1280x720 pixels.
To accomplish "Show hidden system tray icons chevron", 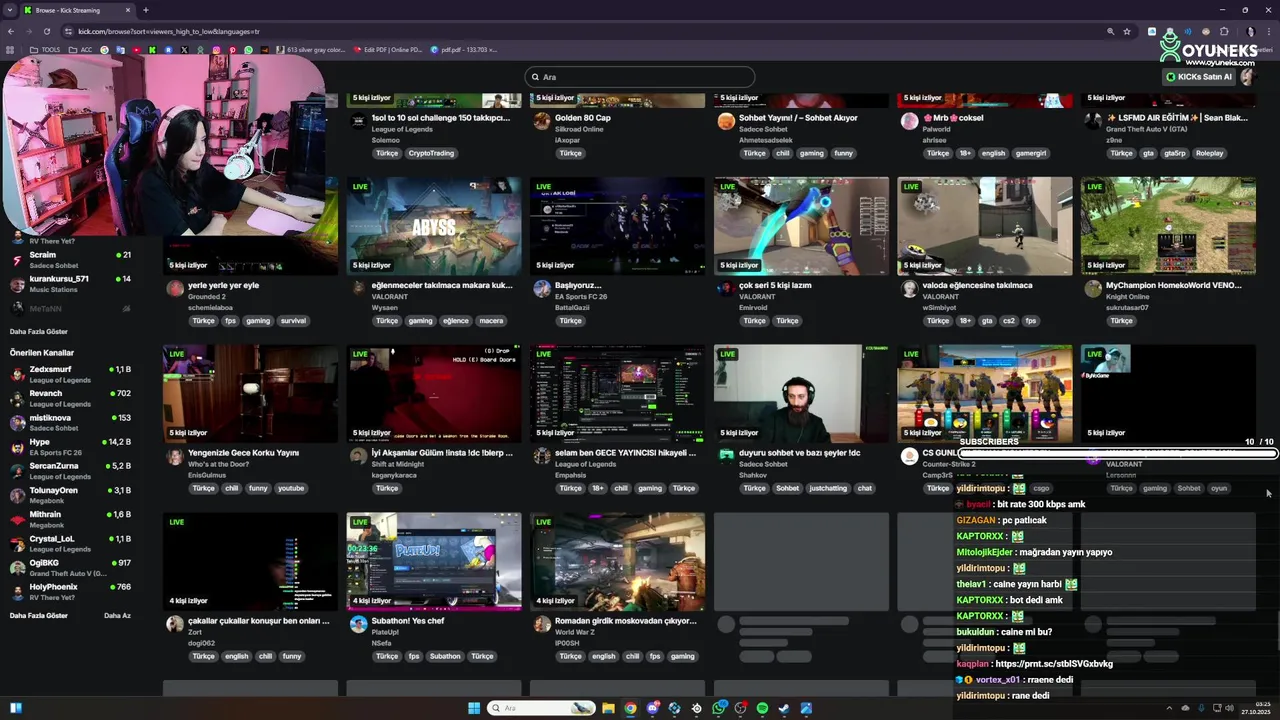I will coord(1169,708).
